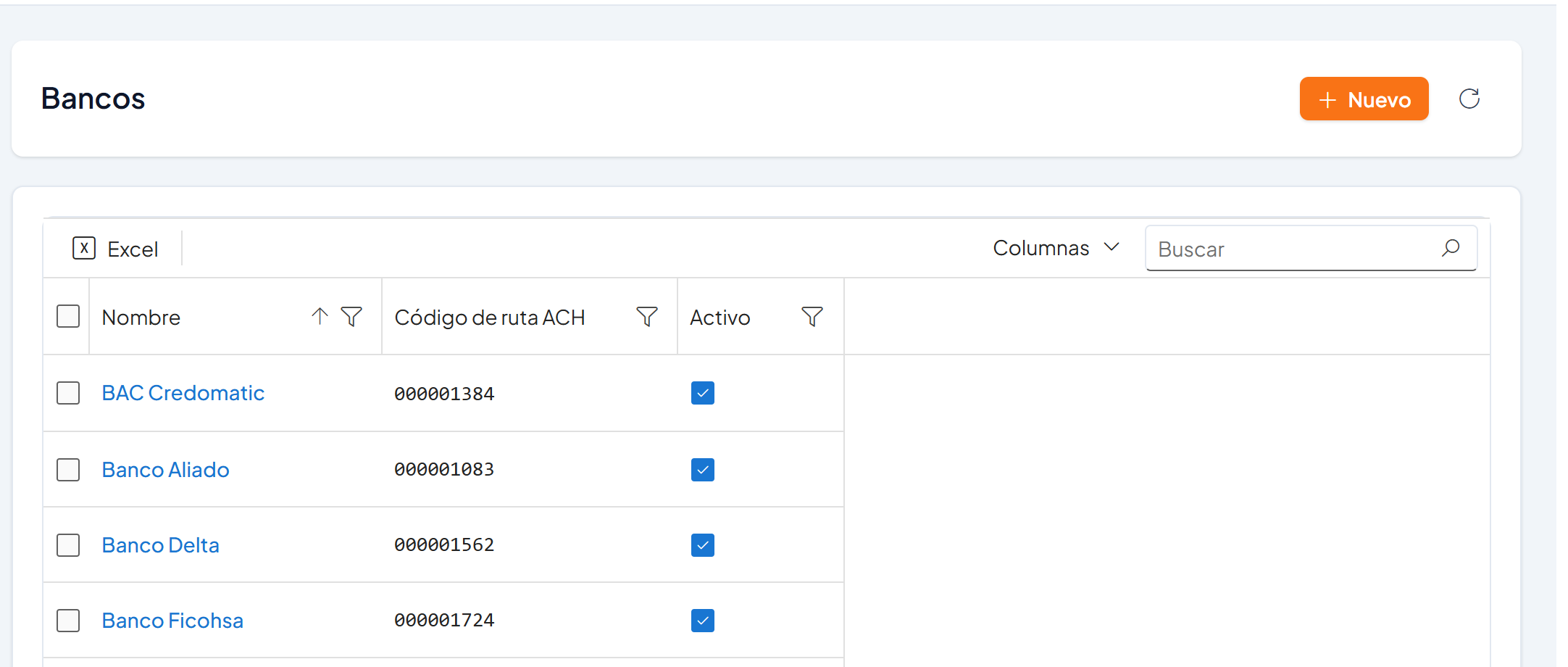Select the Banco Delta row checkbox
The height and width of the screenshot is (667, 1568).
pyautogui.click(x=68, y=545)
